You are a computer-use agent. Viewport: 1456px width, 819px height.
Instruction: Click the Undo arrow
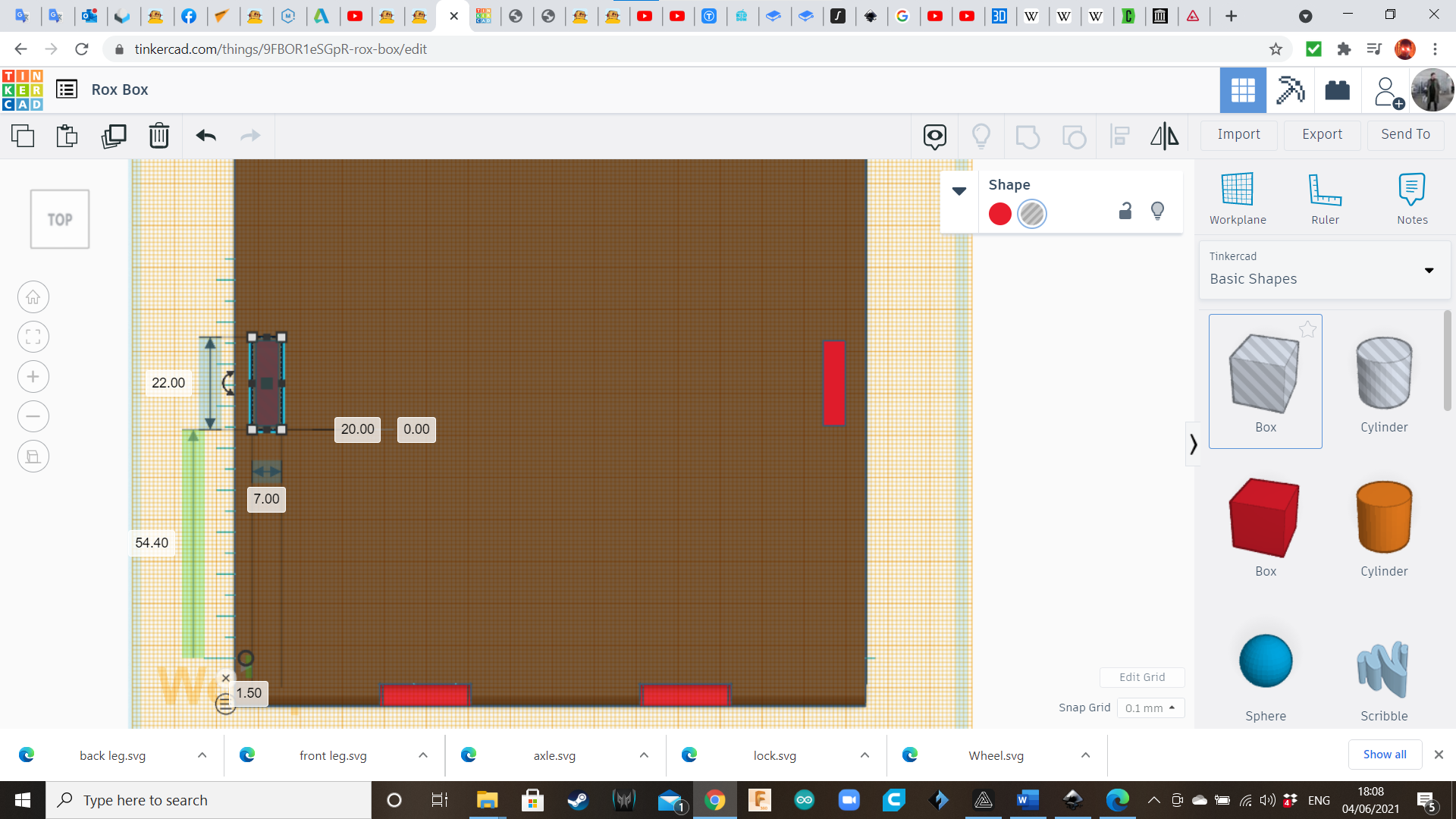206,136
